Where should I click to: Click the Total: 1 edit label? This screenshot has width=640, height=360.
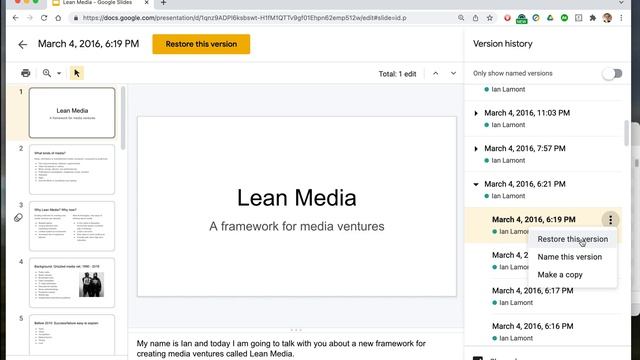[397, 74]
